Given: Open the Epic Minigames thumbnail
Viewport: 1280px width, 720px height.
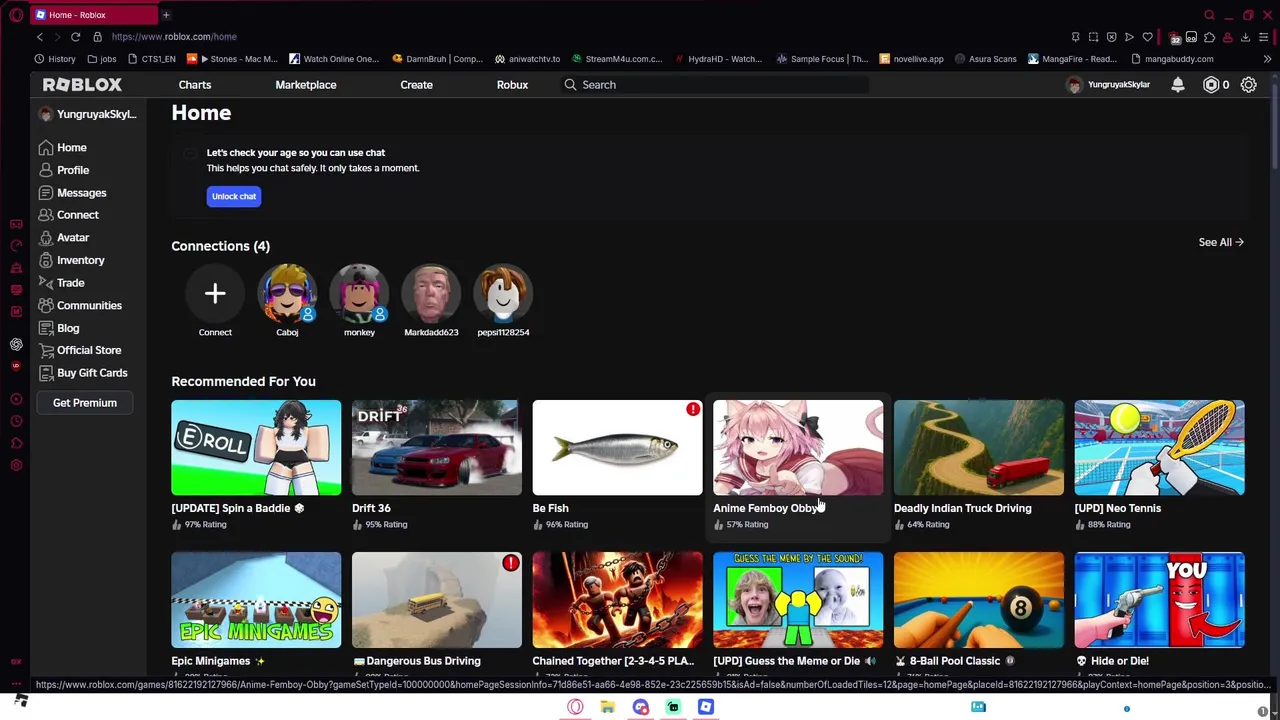Looking at the screenshot, I should pyautogui.click(x=256, y=600).
